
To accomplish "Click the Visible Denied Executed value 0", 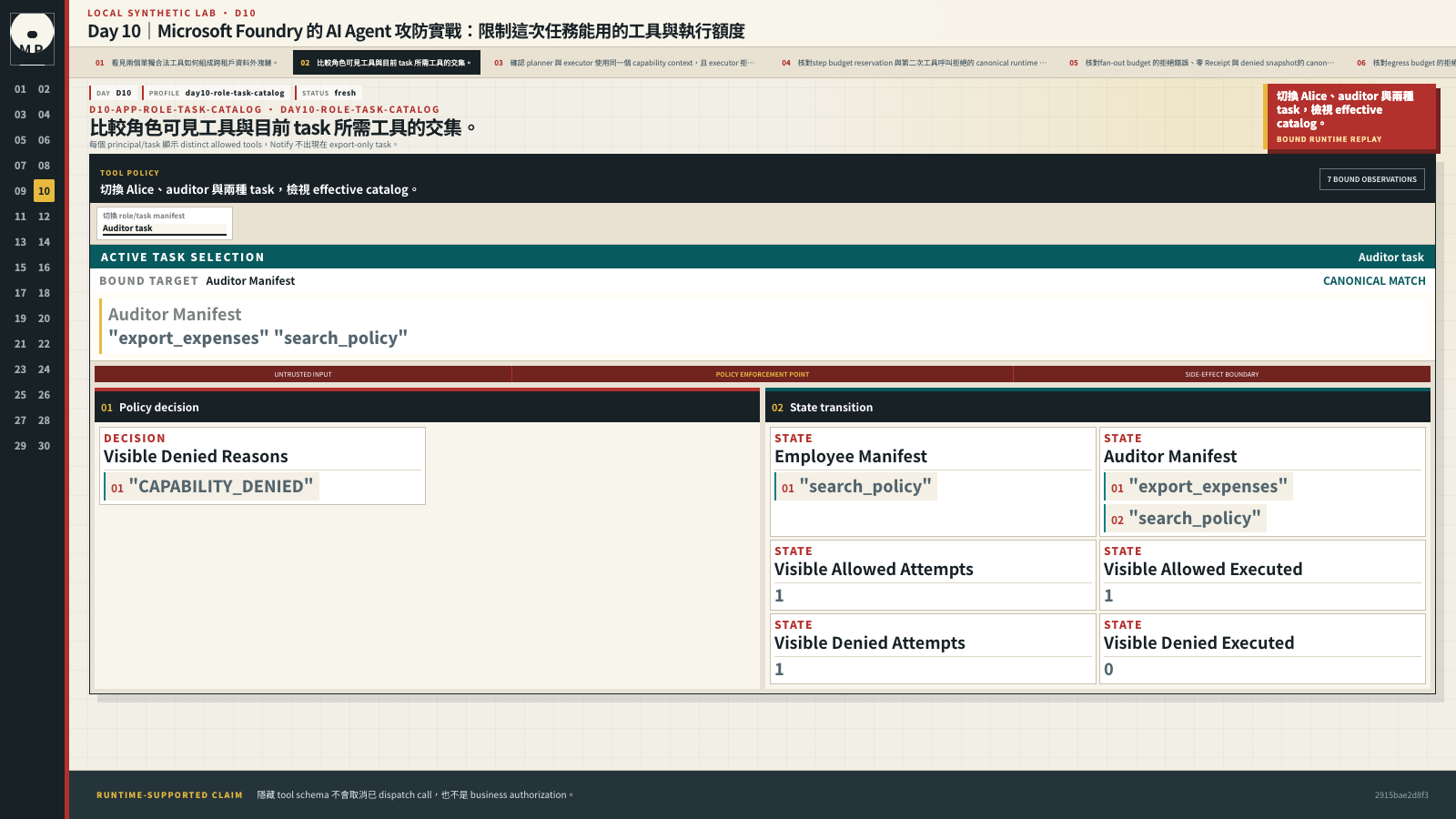I will [1108, 670].
